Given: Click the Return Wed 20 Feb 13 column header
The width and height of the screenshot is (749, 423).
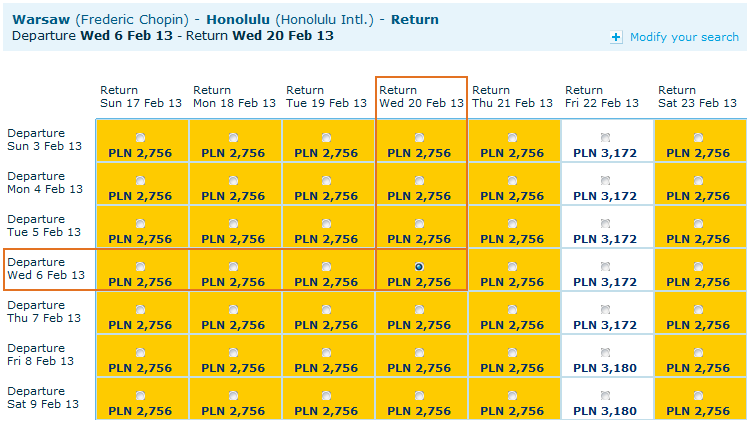Looking at the screenshot, I should [421, 97].
